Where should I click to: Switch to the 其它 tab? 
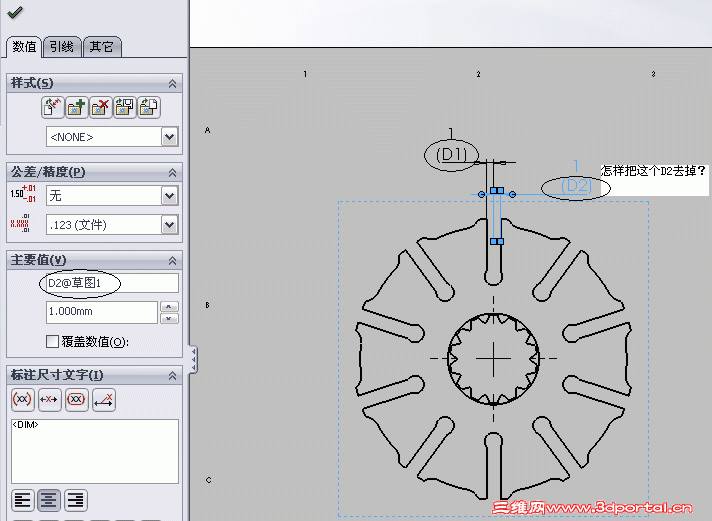point(102,47)
